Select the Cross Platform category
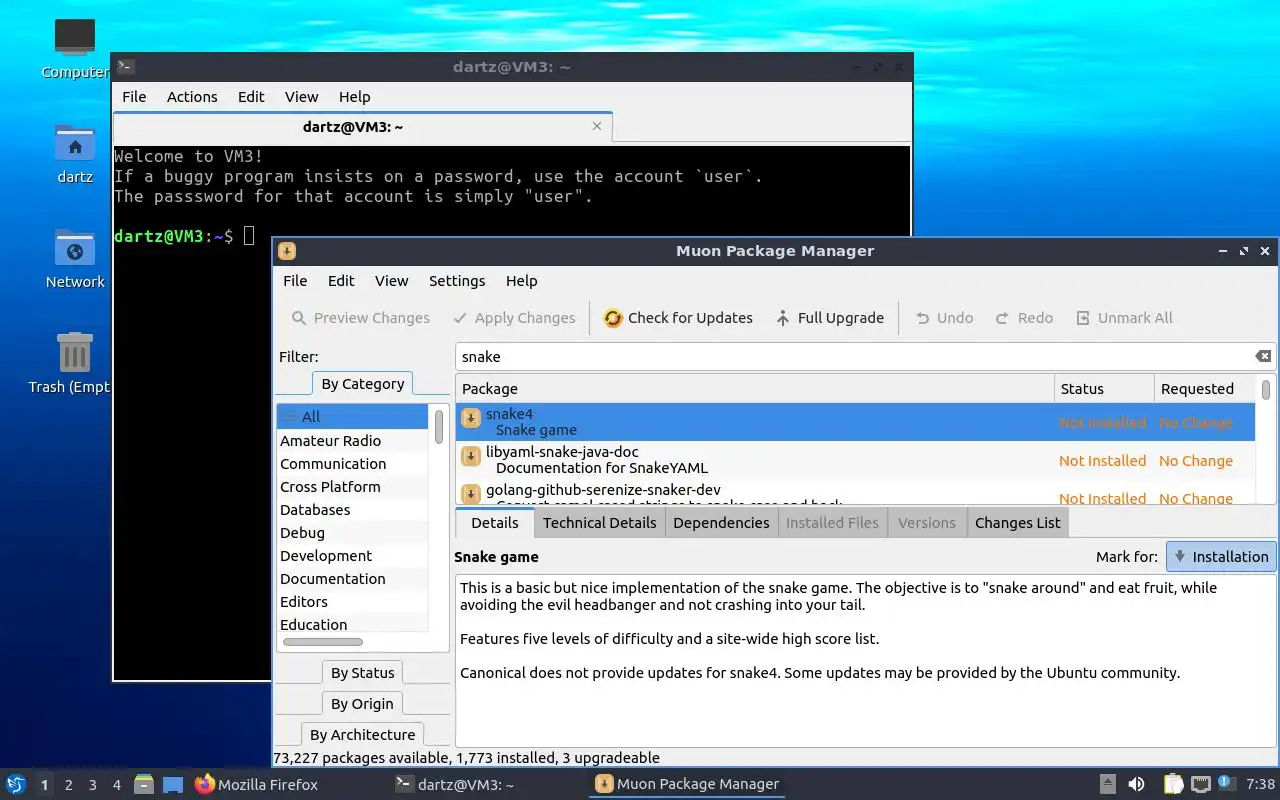 pos(352,487)
